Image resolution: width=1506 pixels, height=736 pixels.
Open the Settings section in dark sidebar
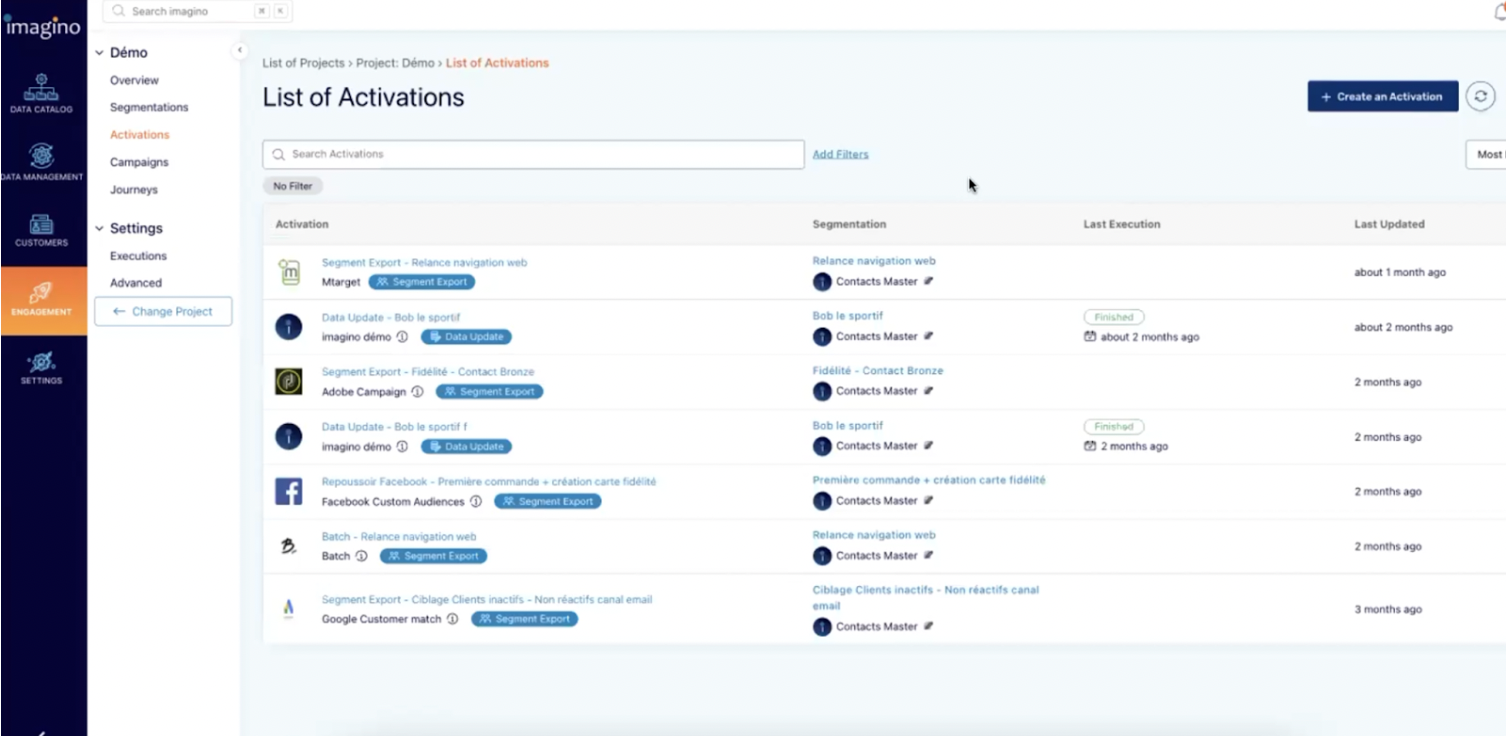coord(42,367)
